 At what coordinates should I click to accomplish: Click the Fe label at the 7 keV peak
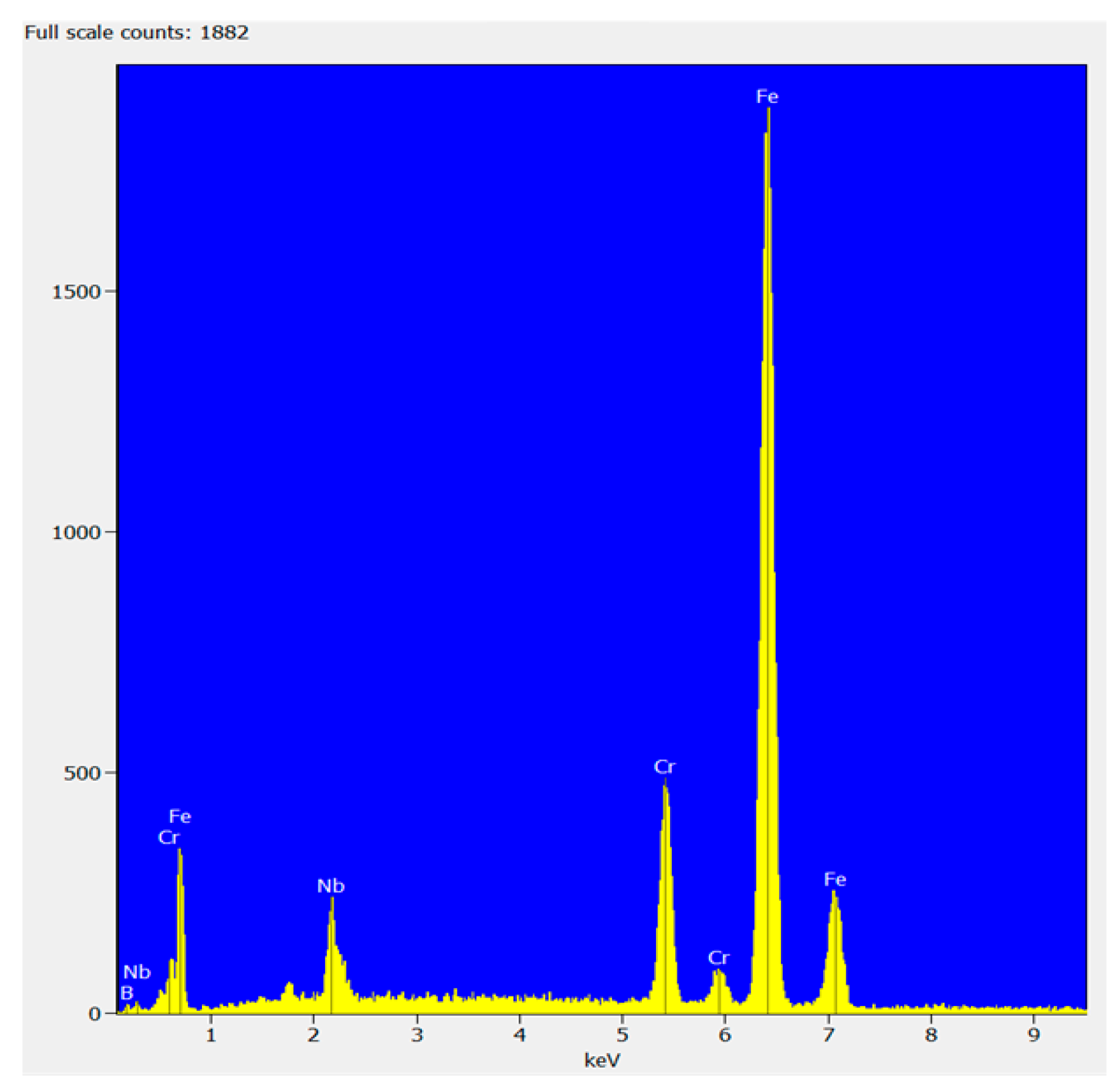pos(835,879)
